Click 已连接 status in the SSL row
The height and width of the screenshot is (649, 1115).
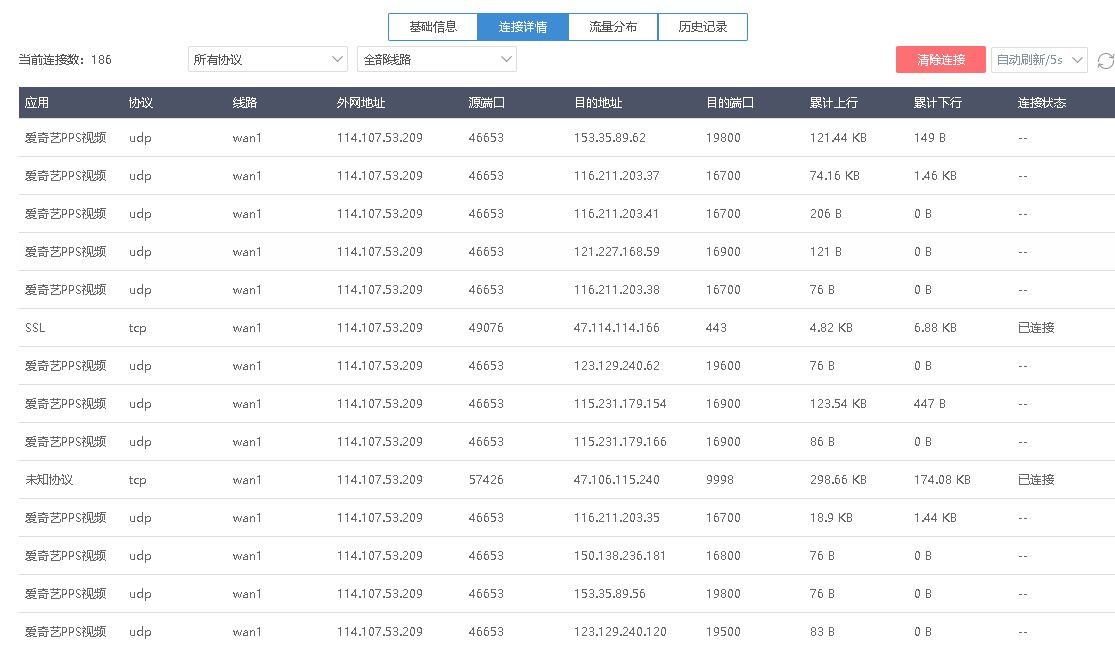click(1036, 328)
